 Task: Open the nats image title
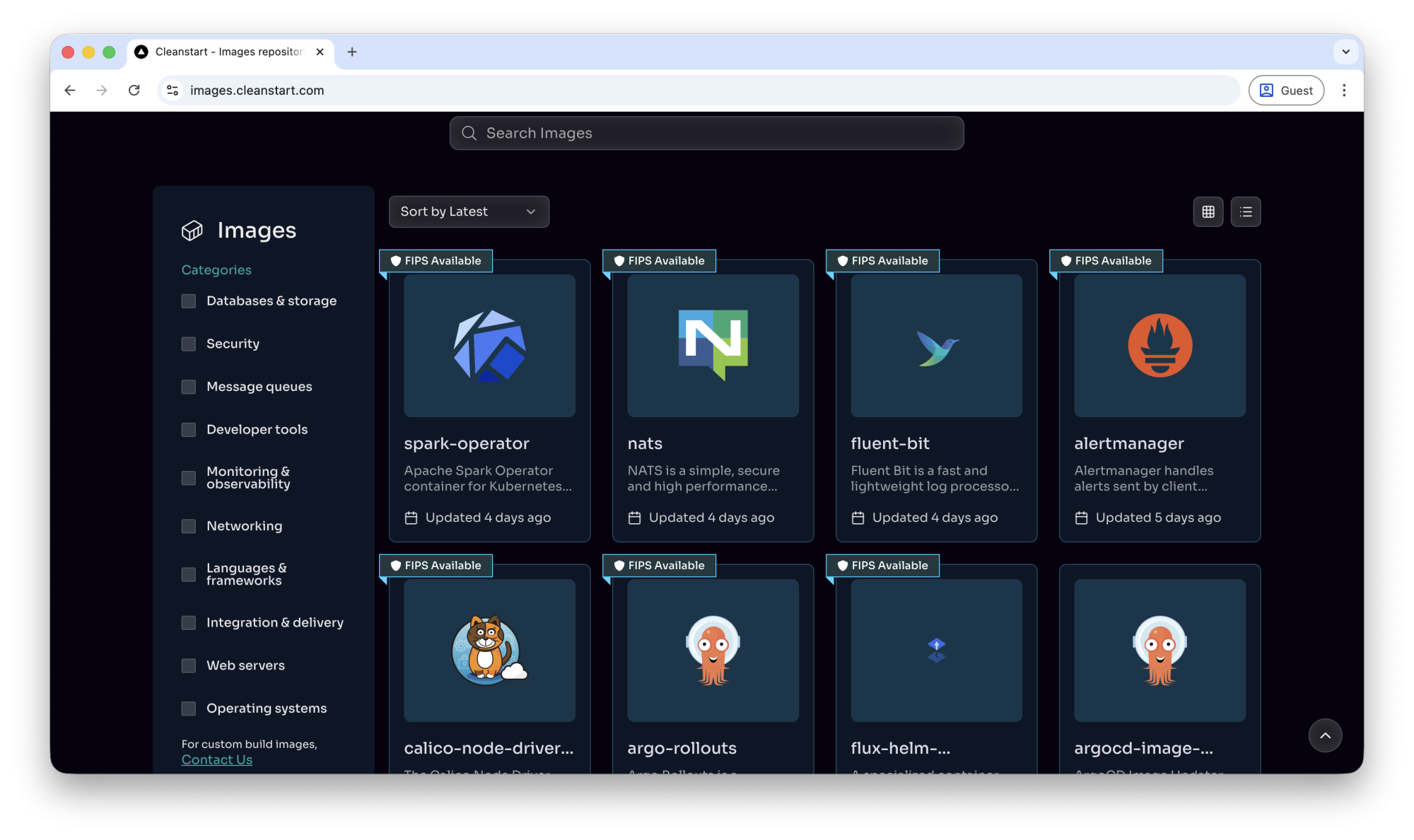point(645,443)
